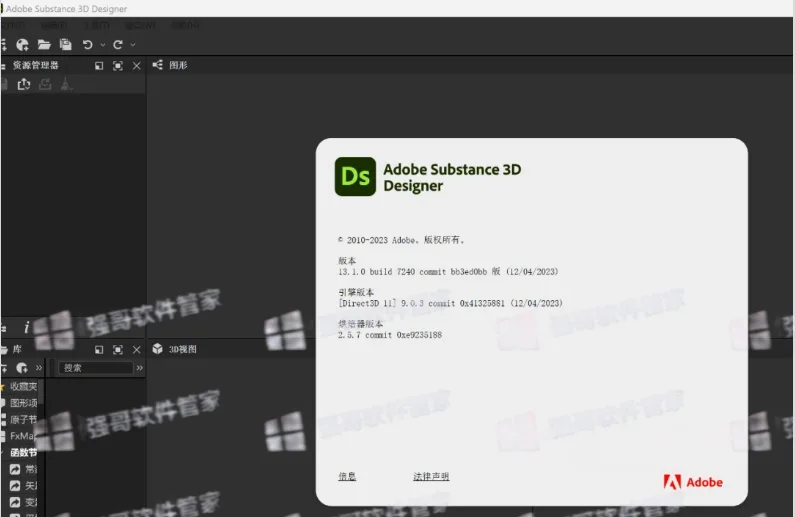The image size is (795, 517).
Task: Close the 库 library panel
Action: [136, 350]
